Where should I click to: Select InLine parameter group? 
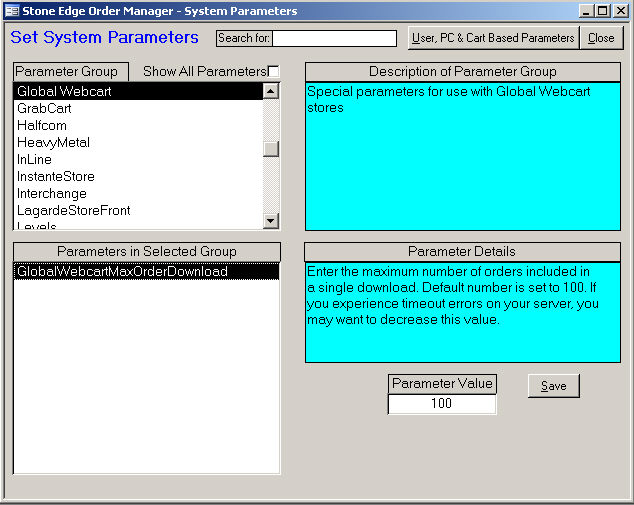click(139, 159)
